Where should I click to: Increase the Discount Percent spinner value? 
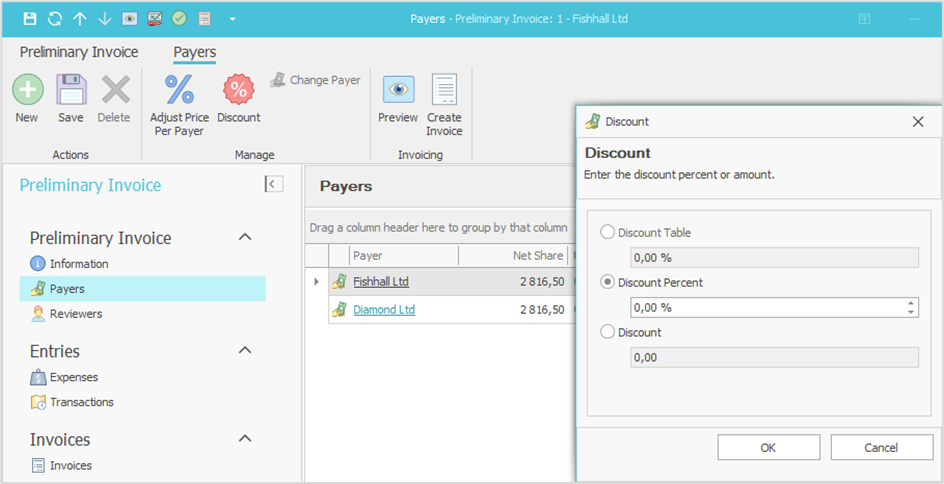pyautogui.click(x=910, y=303)
